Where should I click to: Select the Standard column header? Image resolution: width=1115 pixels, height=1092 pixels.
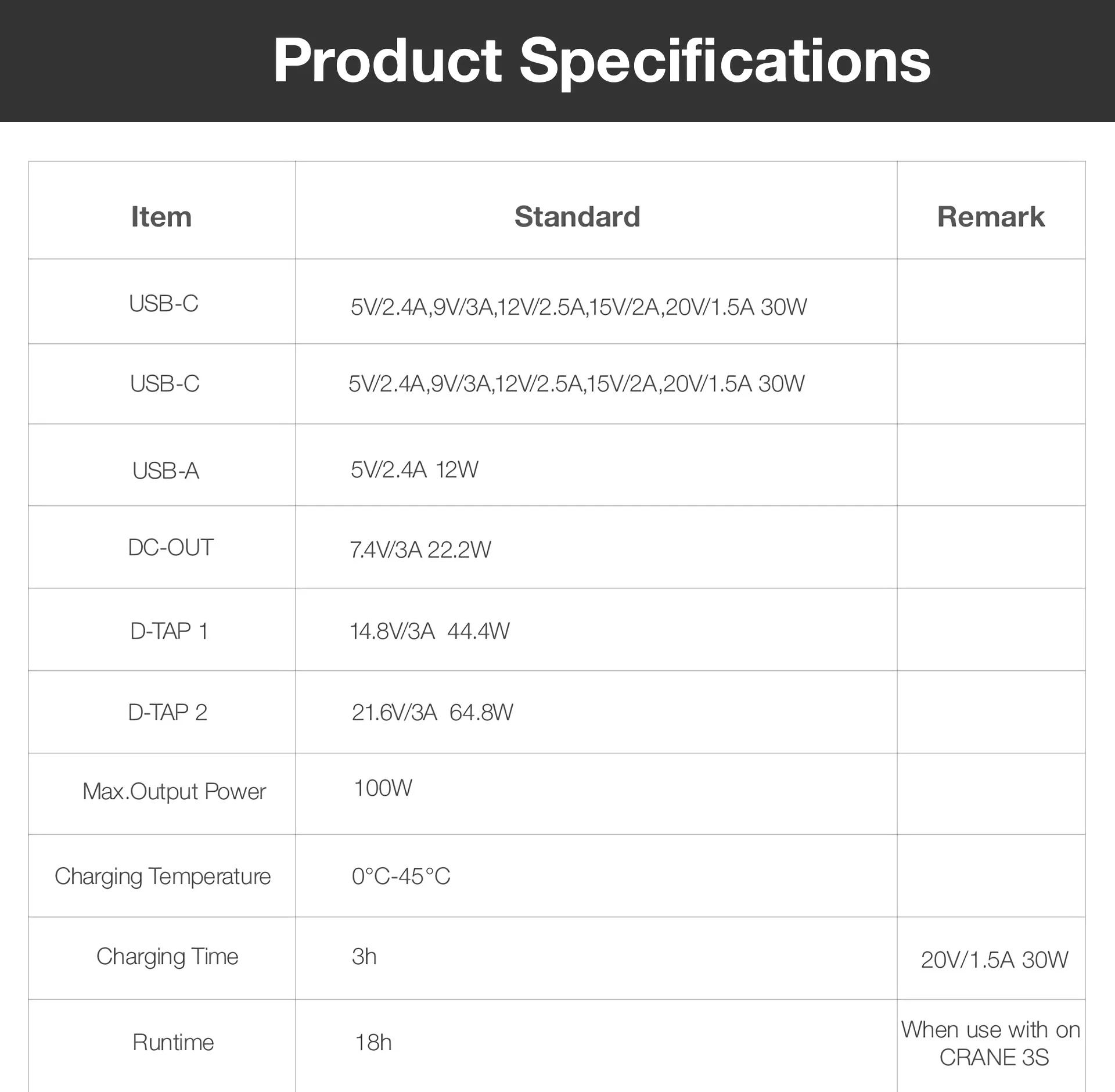pyautogui.click(x=577, y=217)
